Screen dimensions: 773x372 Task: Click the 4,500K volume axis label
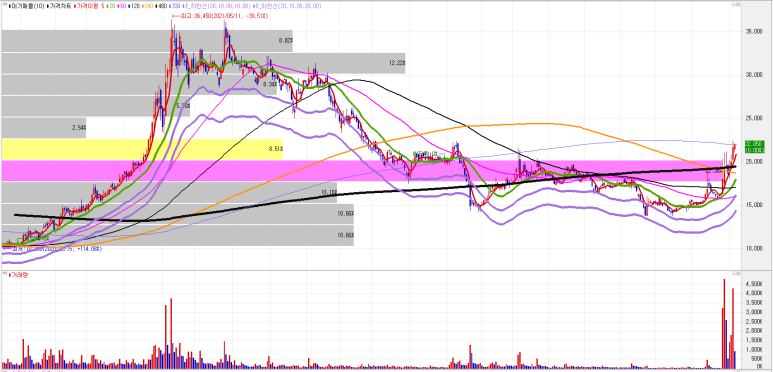click(x=755, y=284)
